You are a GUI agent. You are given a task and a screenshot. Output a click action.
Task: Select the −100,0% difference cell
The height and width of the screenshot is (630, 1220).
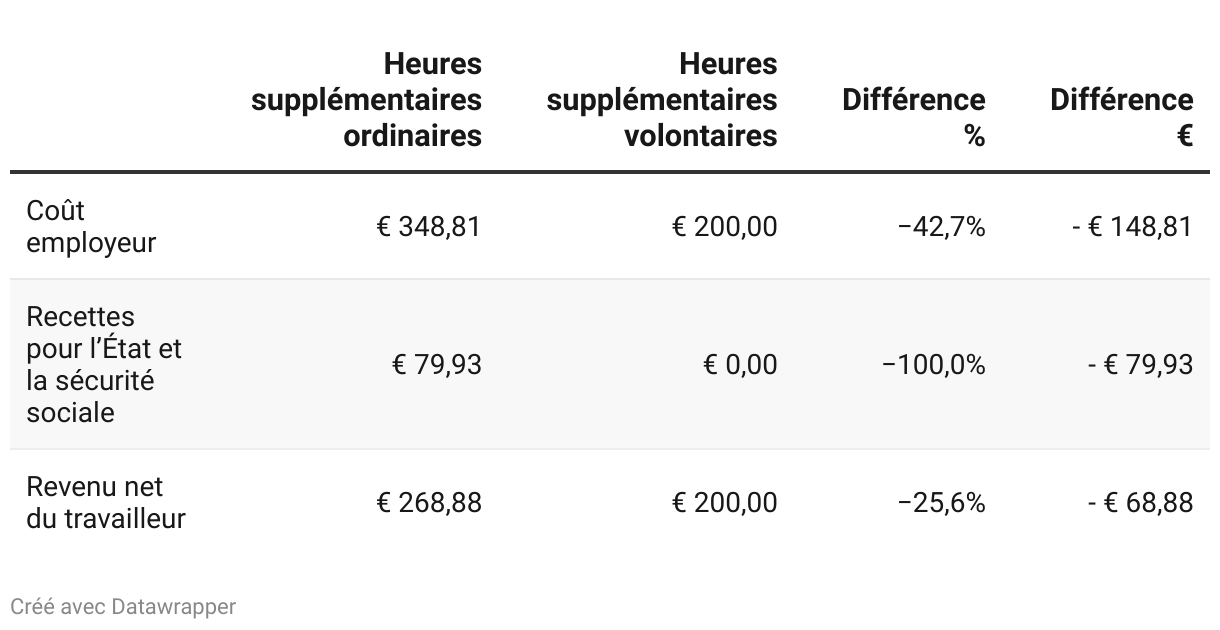[933, 364]
